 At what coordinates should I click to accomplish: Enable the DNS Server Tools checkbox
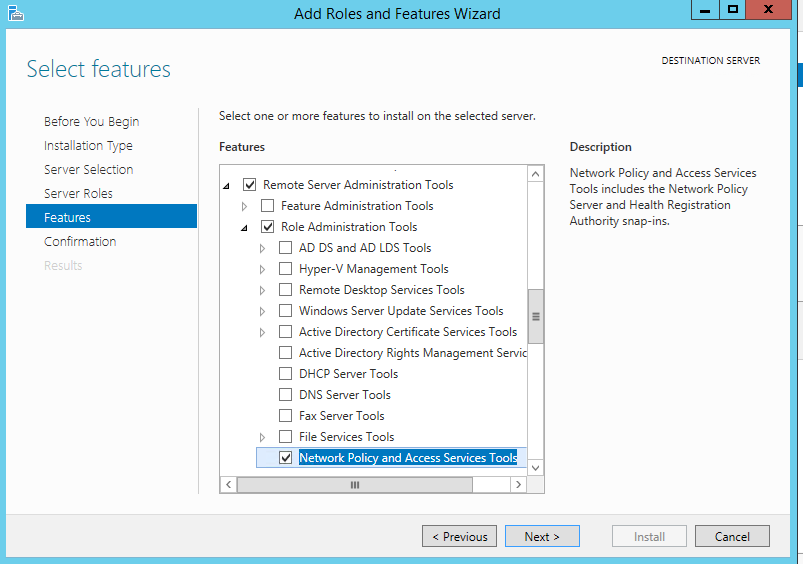(x=286, y=395)
